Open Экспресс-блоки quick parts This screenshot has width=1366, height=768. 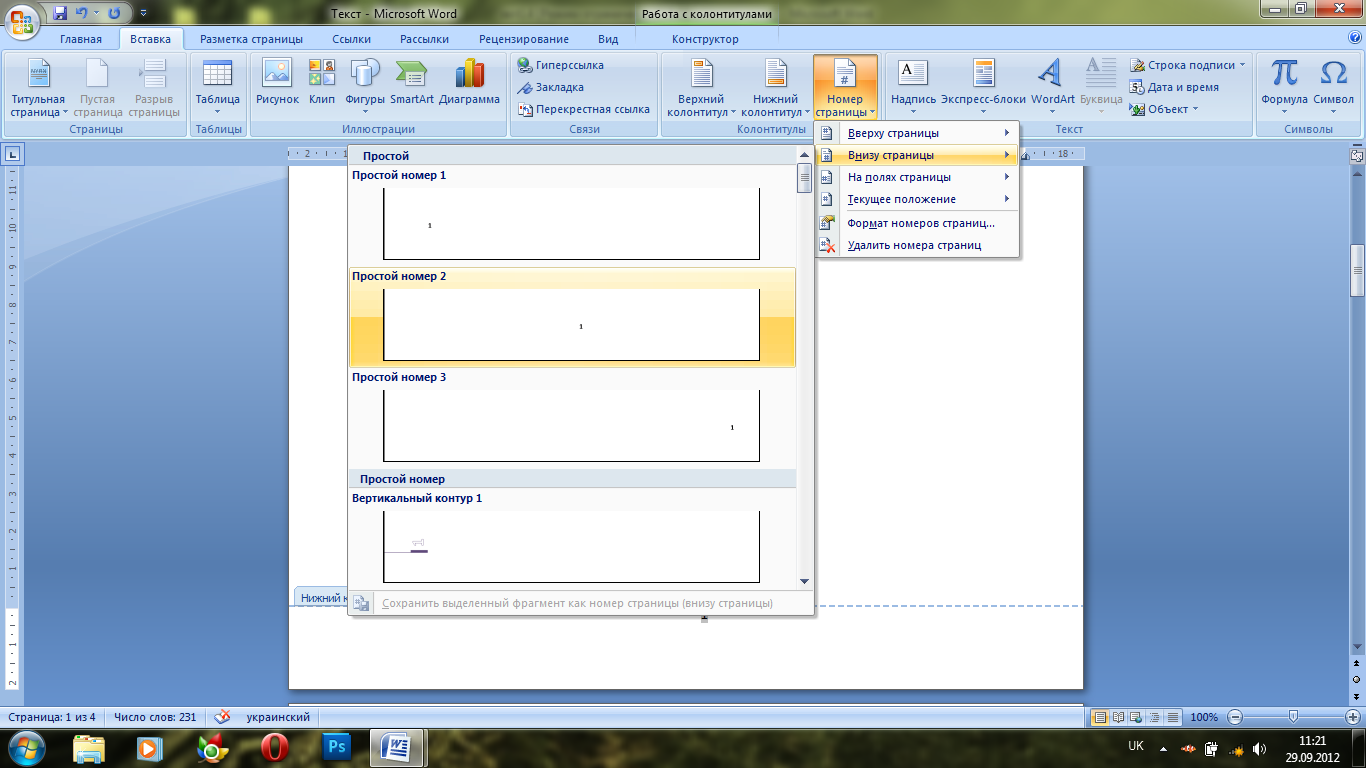pos(983,88)
